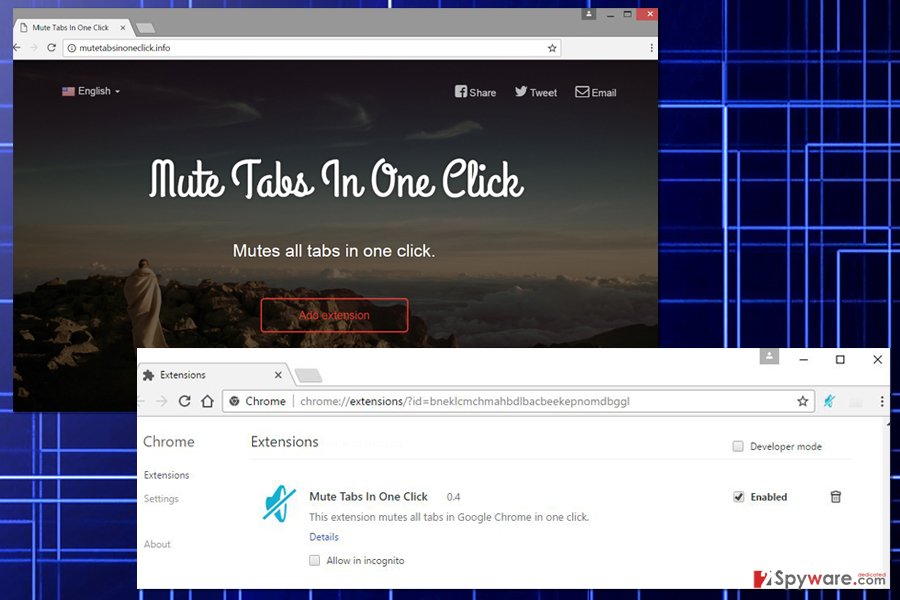Click the Add extension button
This screenshot has height=600, width=900.
335,315
